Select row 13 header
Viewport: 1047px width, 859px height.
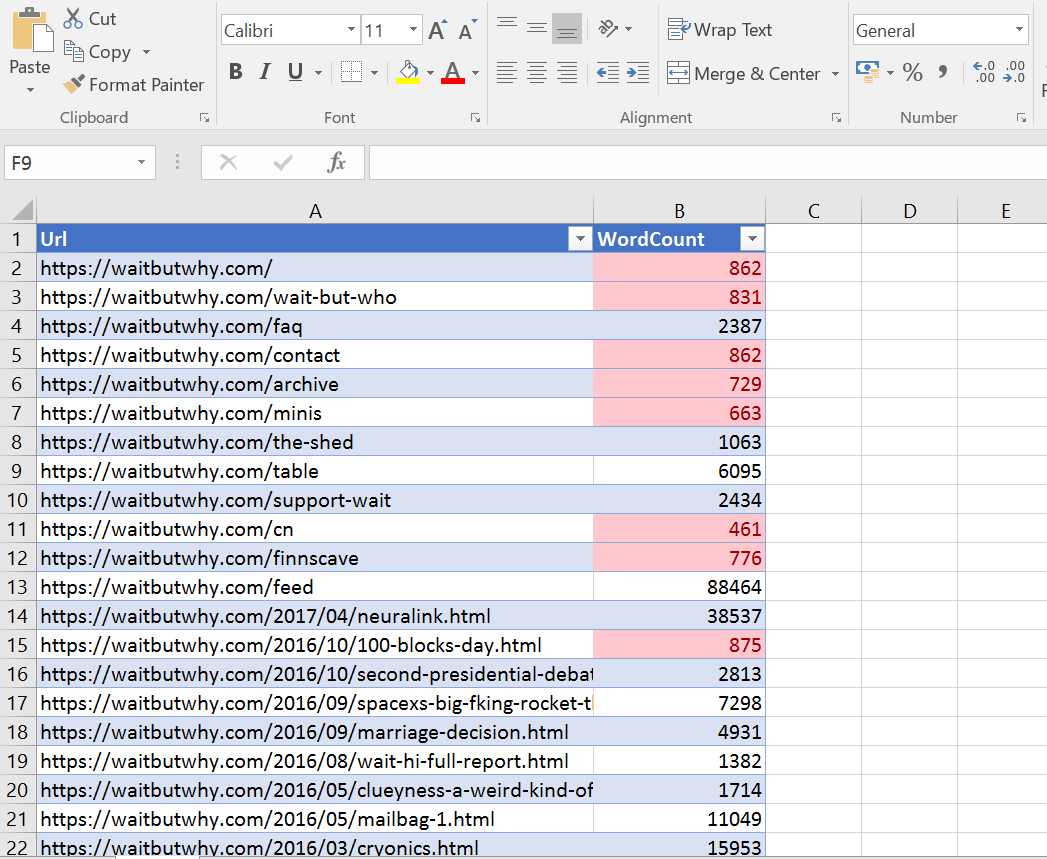(x=18, y=586)
